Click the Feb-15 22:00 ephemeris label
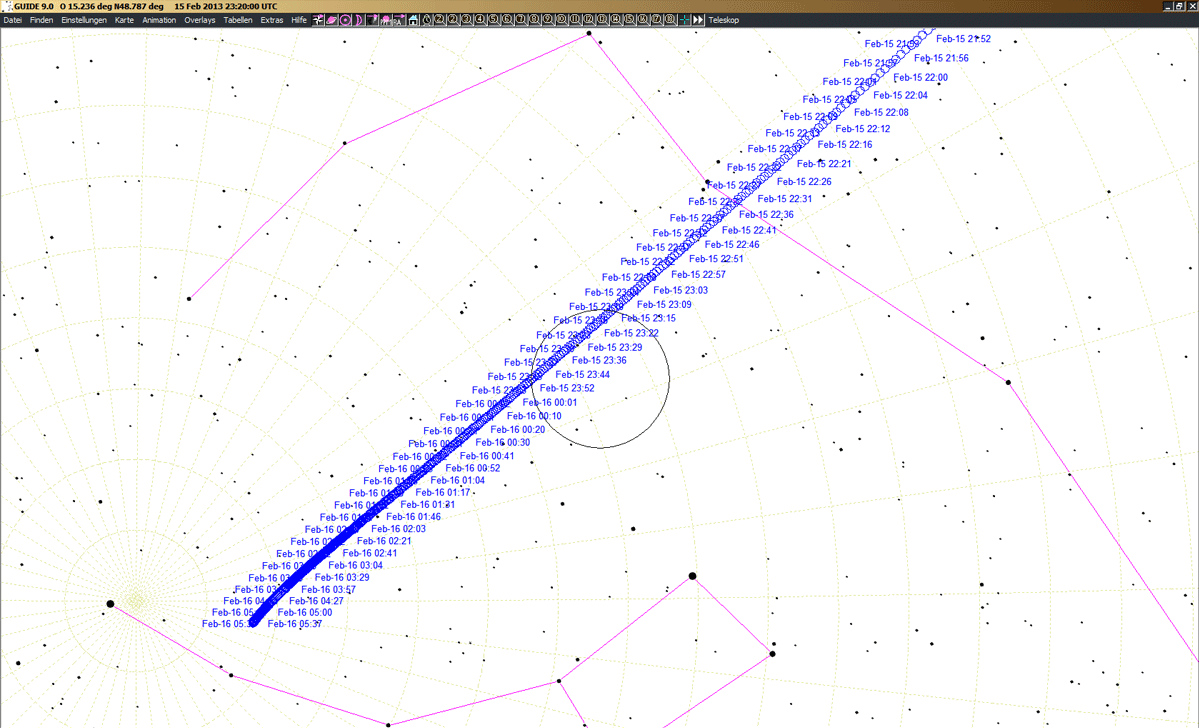The image size is (1199, 728). [x=921, y=77]
